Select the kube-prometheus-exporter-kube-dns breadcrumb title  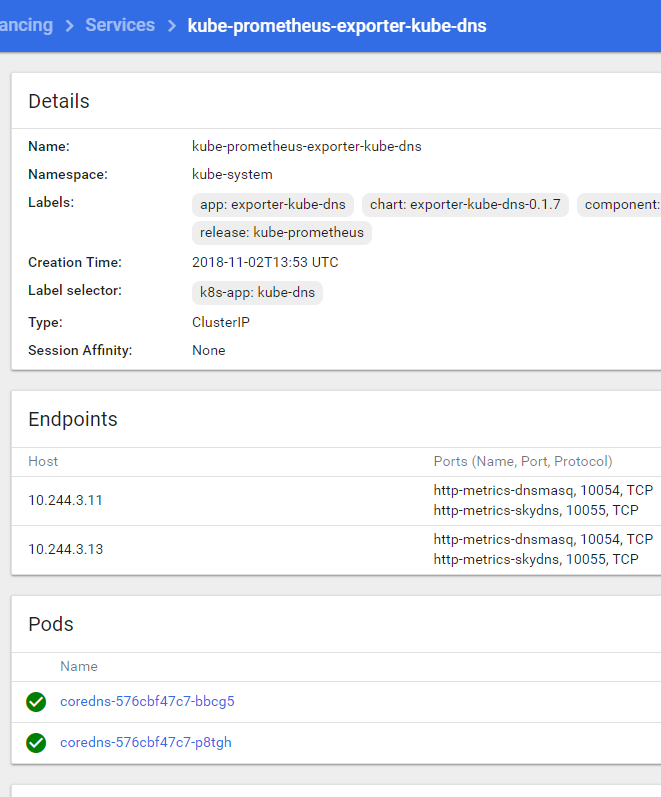[337, 26]
